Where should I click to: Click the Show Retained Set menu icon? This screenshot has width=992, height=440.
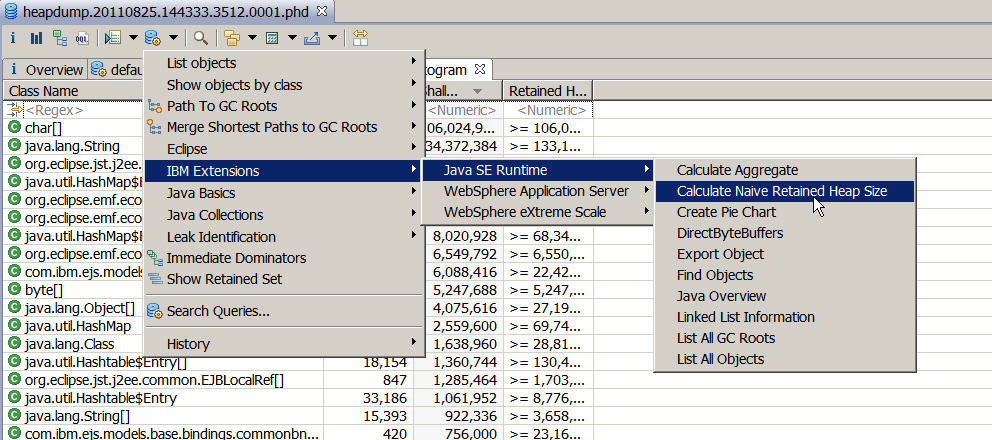click(x=155, y=279)
